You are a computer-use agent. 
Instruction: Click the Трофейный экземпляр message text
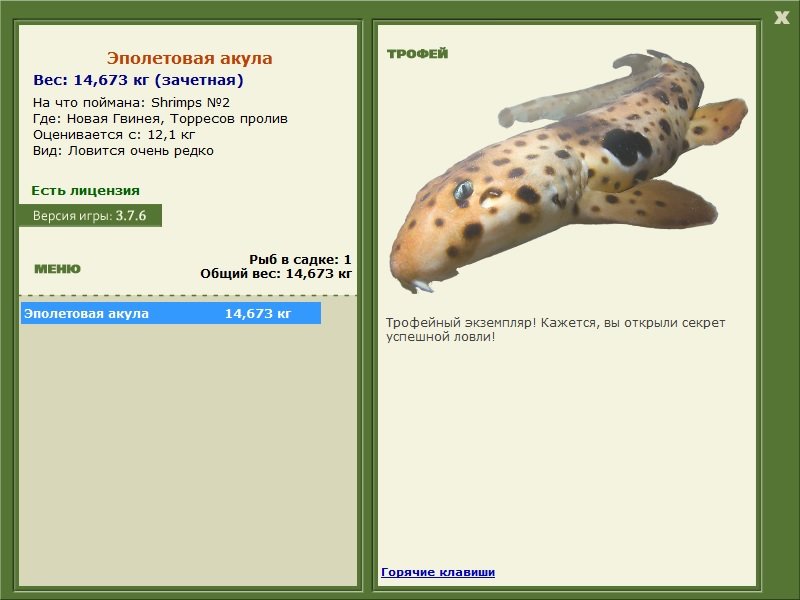tap(555, 330)
